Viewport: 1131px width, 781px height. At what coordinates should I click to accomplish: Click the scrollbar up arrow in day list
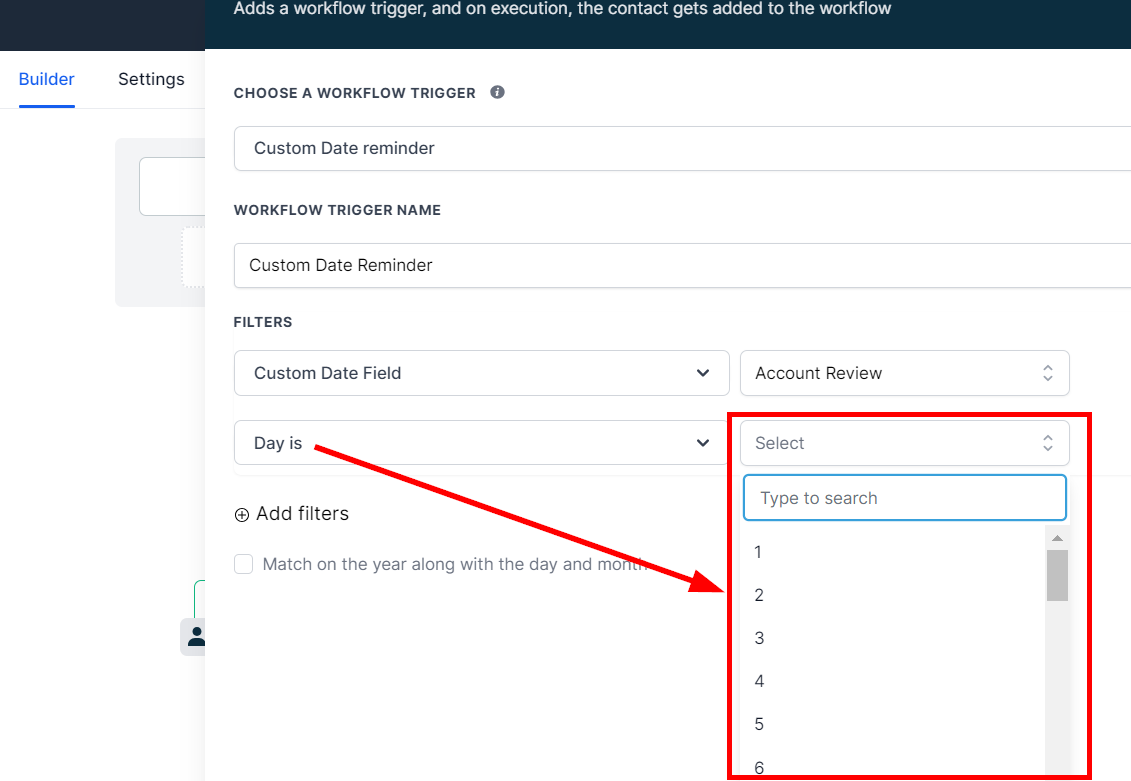[1057, 538]
